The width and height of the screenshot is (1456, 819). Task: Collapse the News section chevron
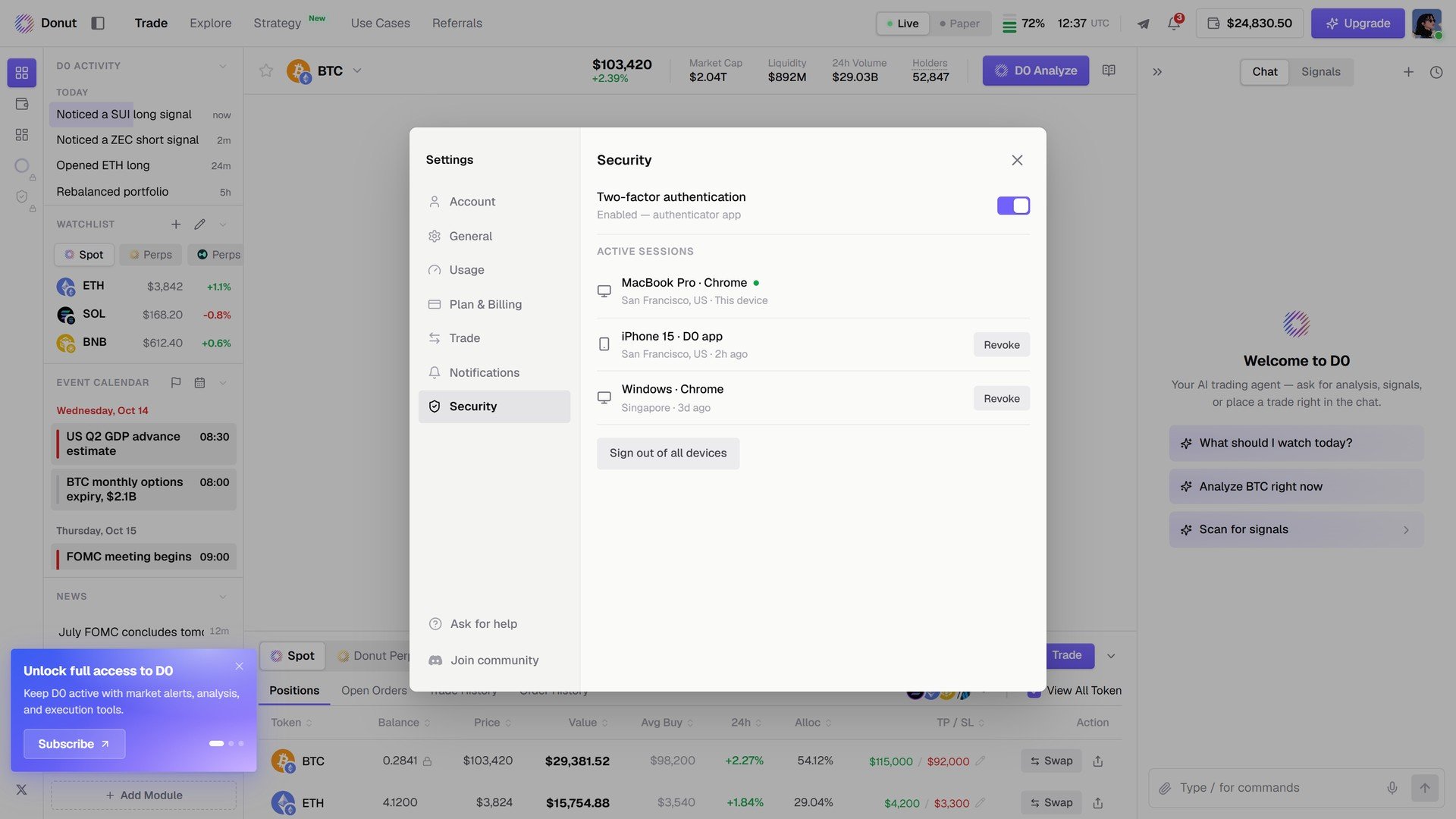point(223,597)
